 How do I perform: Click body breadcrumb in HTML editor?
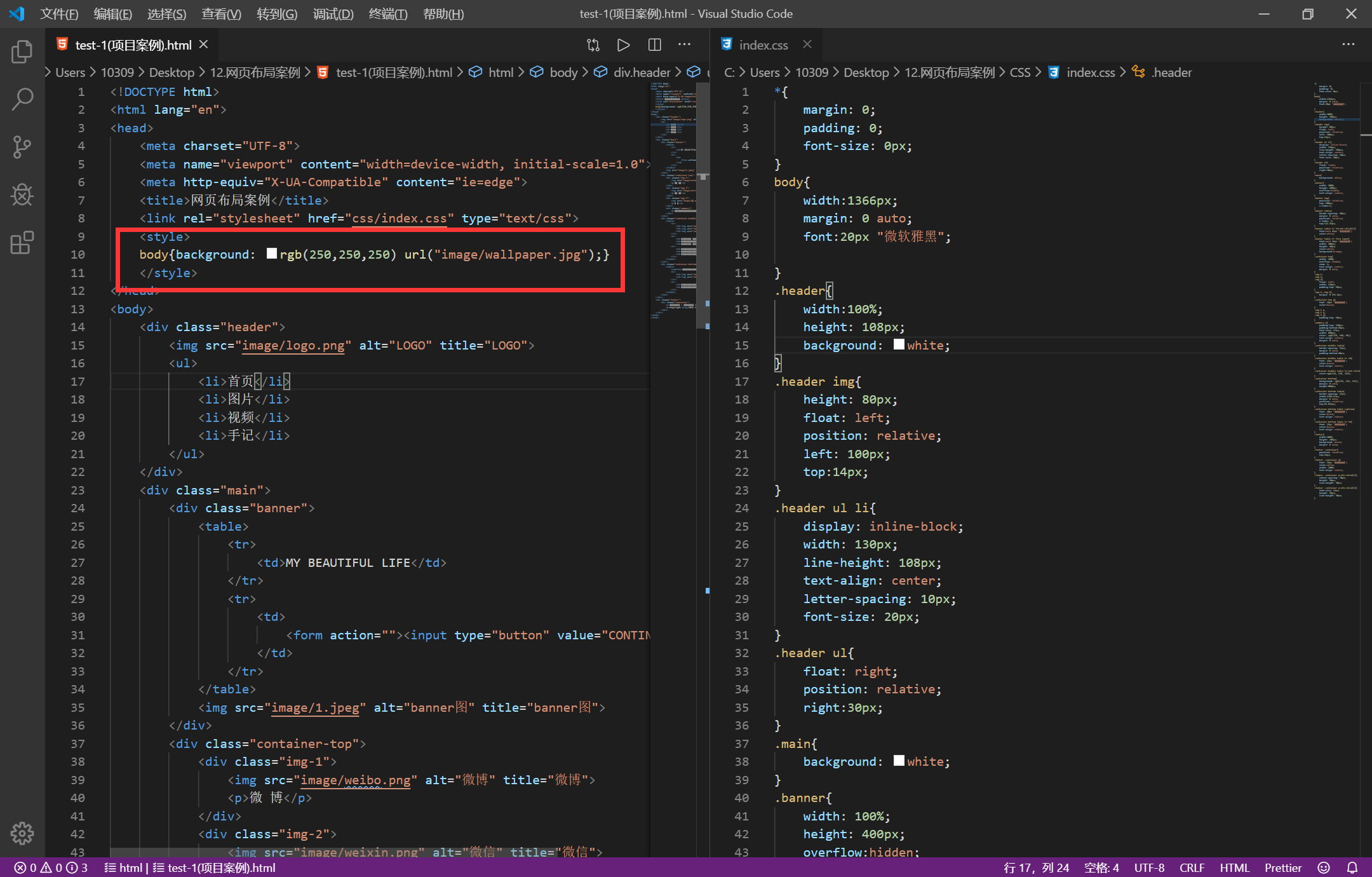click(563, 72)
